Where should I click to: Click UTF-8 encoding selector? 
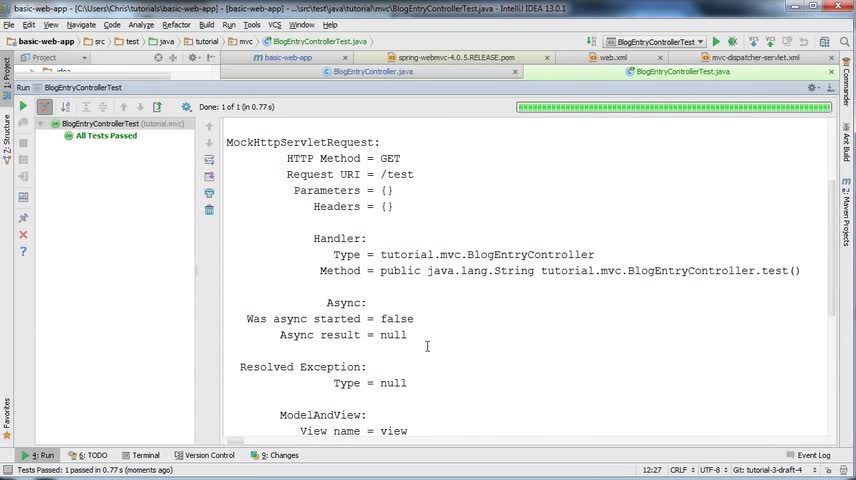pyautogui.click(x=714, y=470)
